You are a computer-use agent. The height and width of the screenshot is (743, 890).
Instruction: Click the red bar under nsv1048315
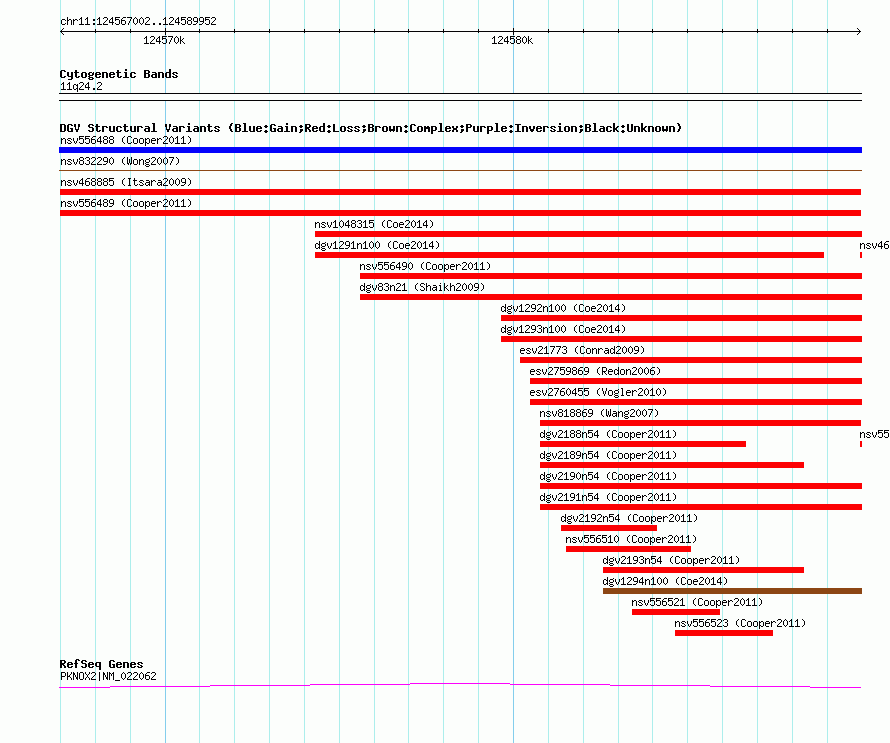coord(589,234)
